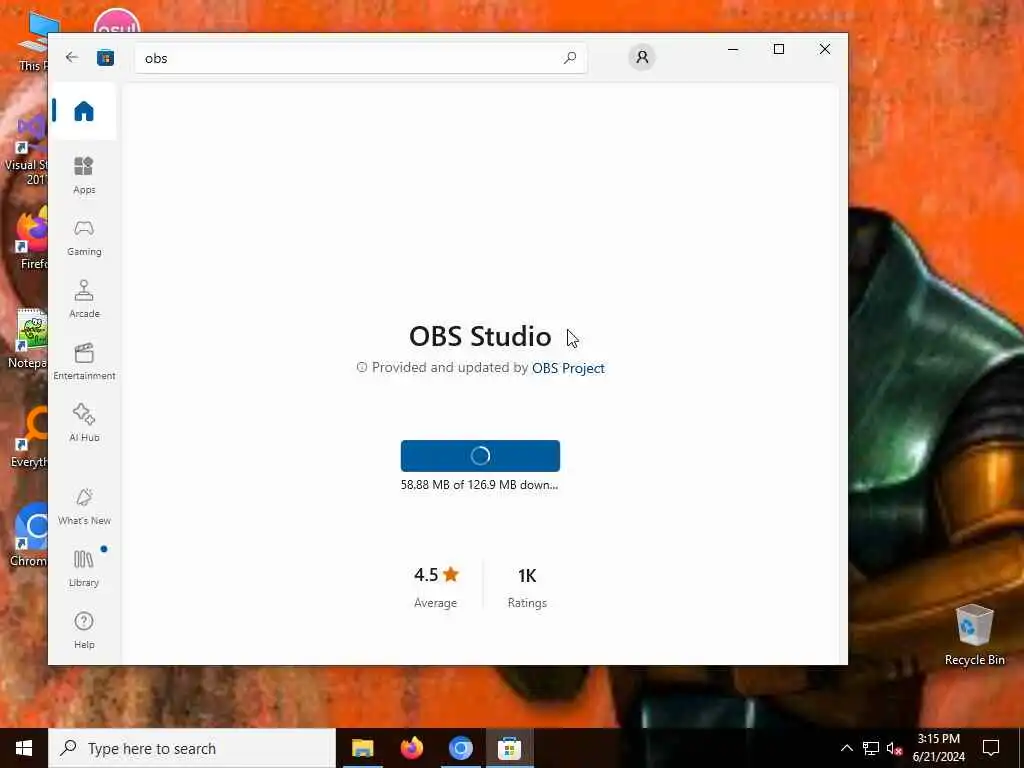Click the muted volume tray icon
This screenshot has width=1024, height=768.
coord(894,748)
